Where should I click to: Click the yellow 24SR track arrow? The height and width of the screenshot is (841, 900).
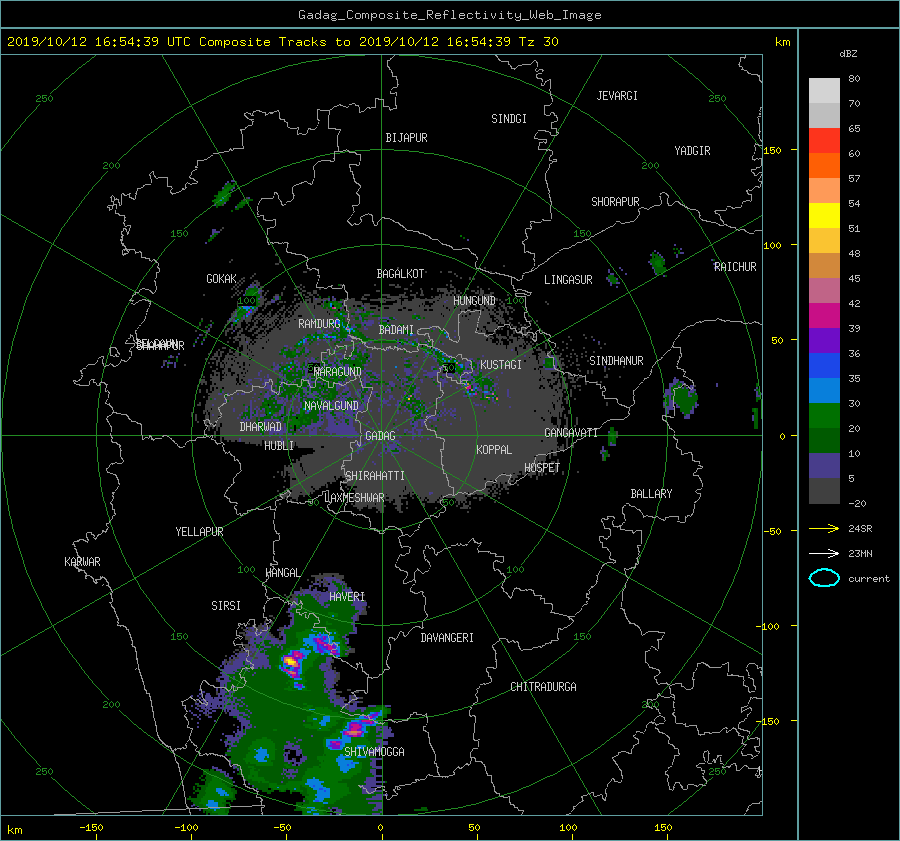pyautogui.click(x=824, y=529)
